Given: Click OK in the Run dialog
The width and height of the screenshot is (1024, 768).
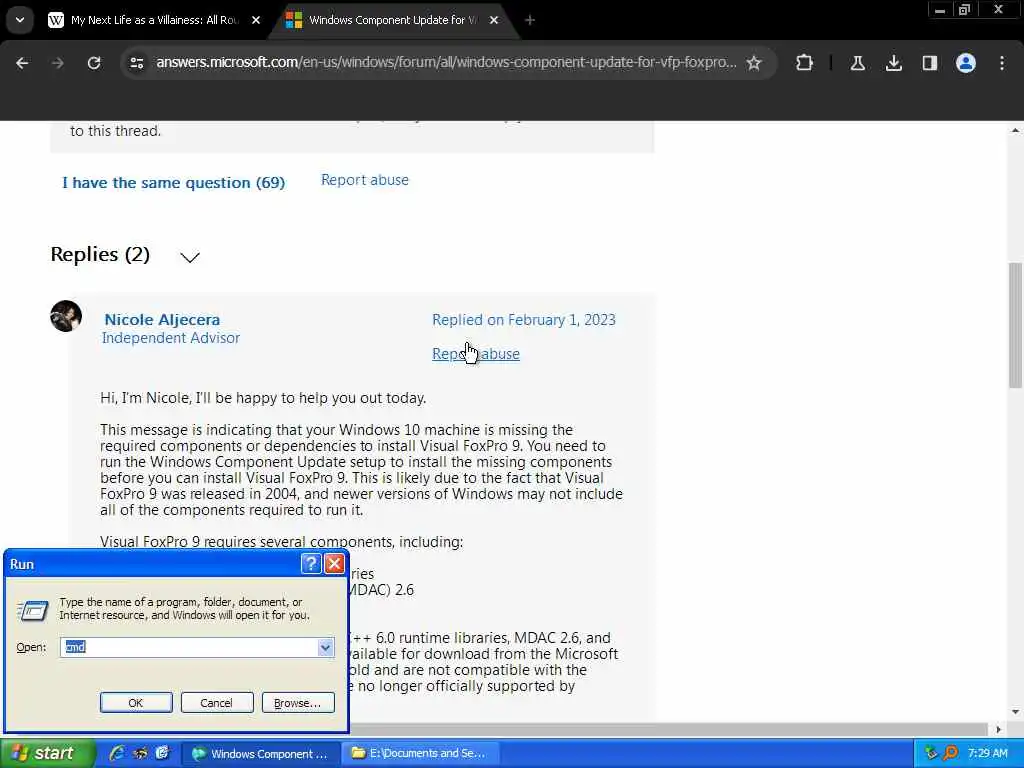Looking at the screenshot, I should (x=136, y=703).
